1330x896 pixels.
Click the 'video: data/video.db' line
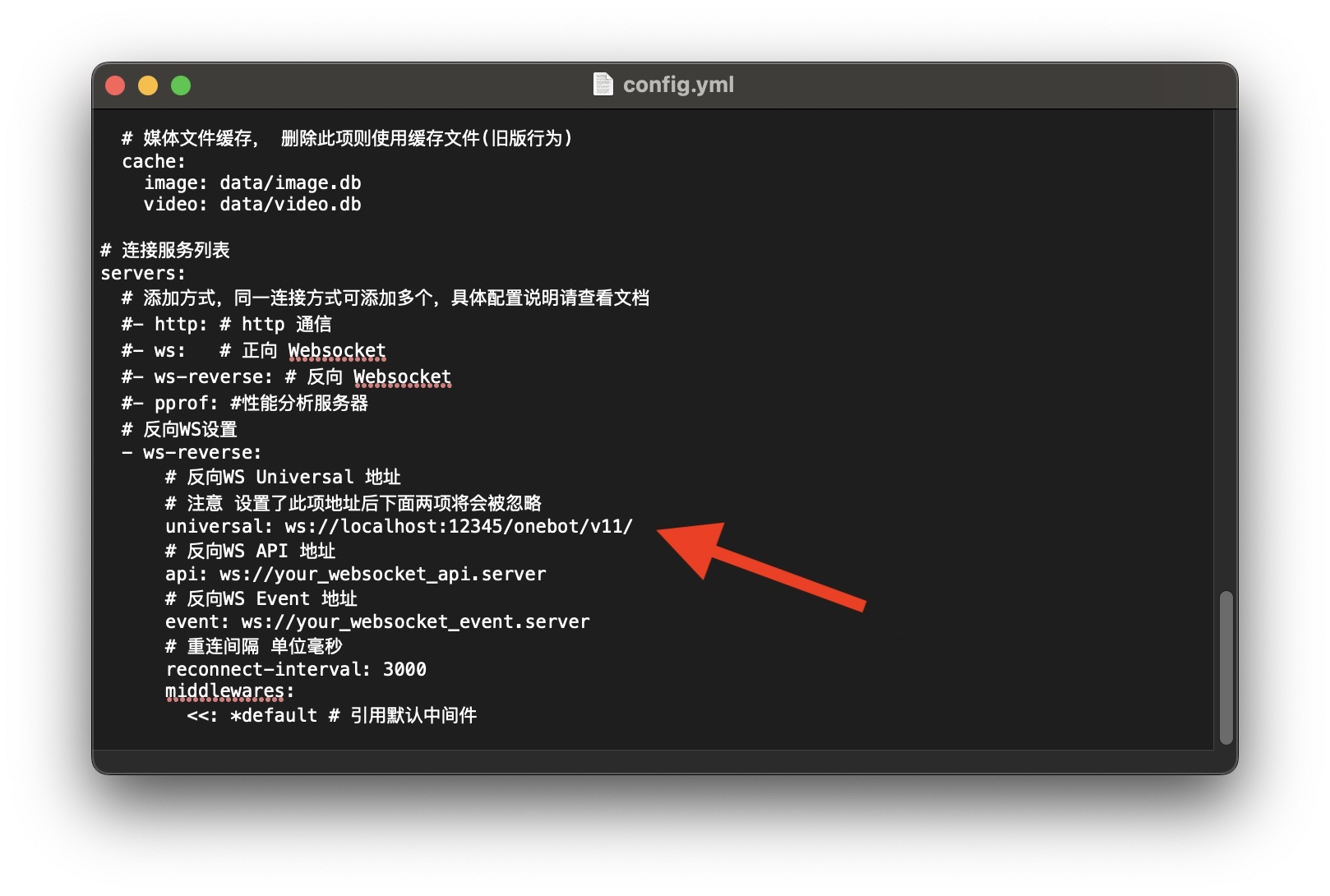[x=252, y=204]
